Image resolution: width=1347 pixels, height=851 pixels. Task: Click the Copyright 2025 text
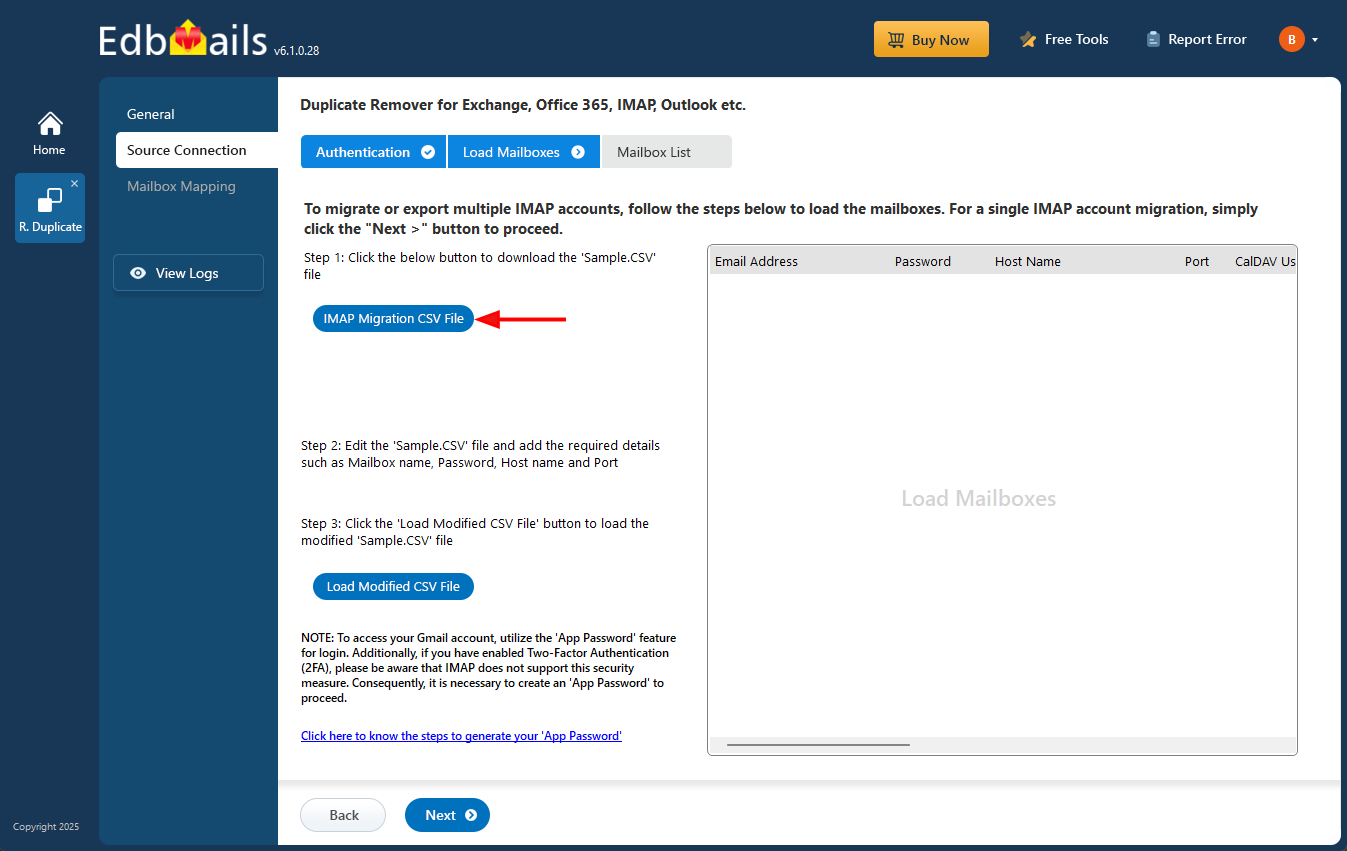pos(46,827)
